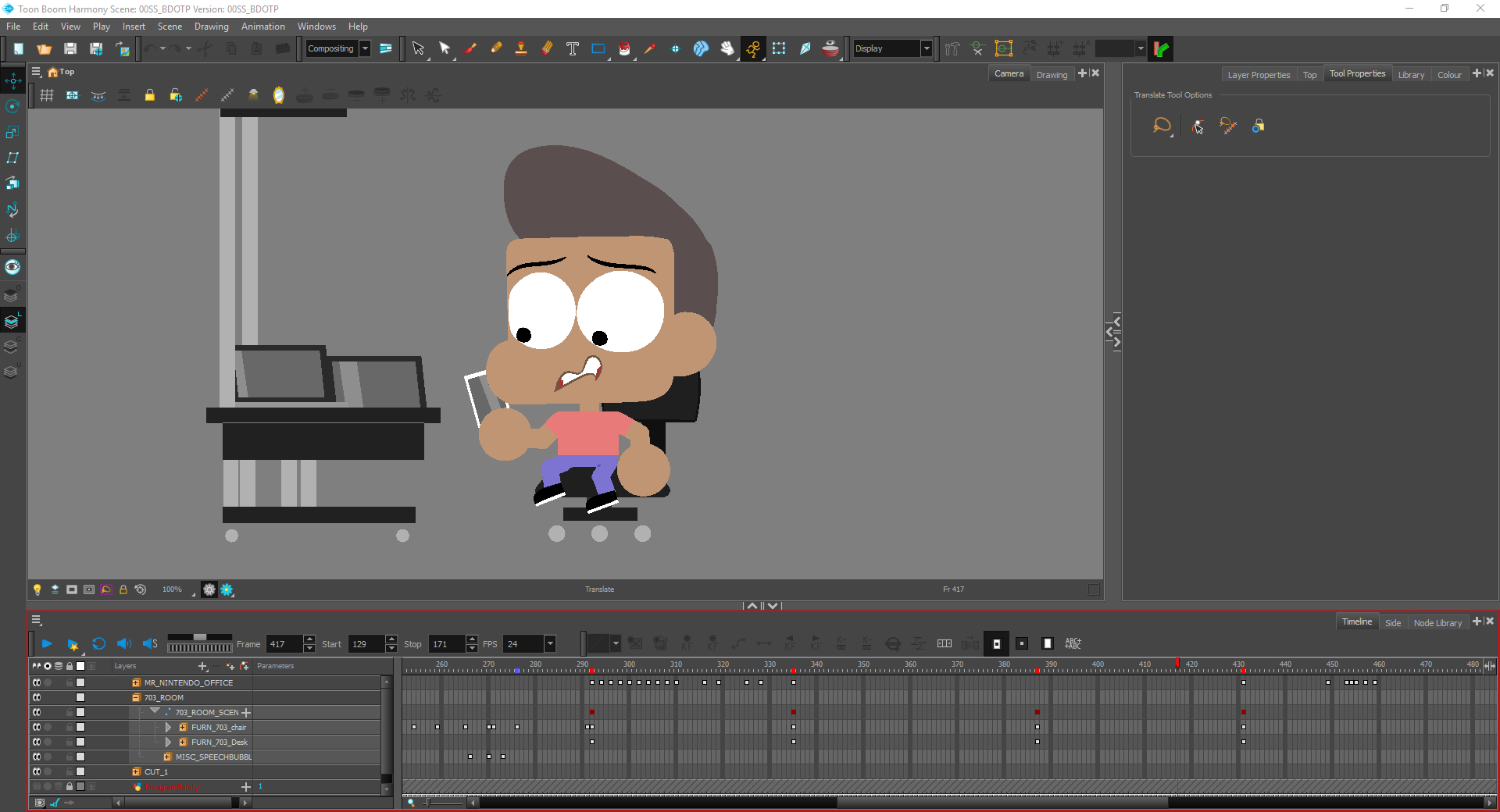This screenshot has height=812, width=1500.
Task: Collapse the 703_ROOM group with minus icon
Action: pos(136,697)
